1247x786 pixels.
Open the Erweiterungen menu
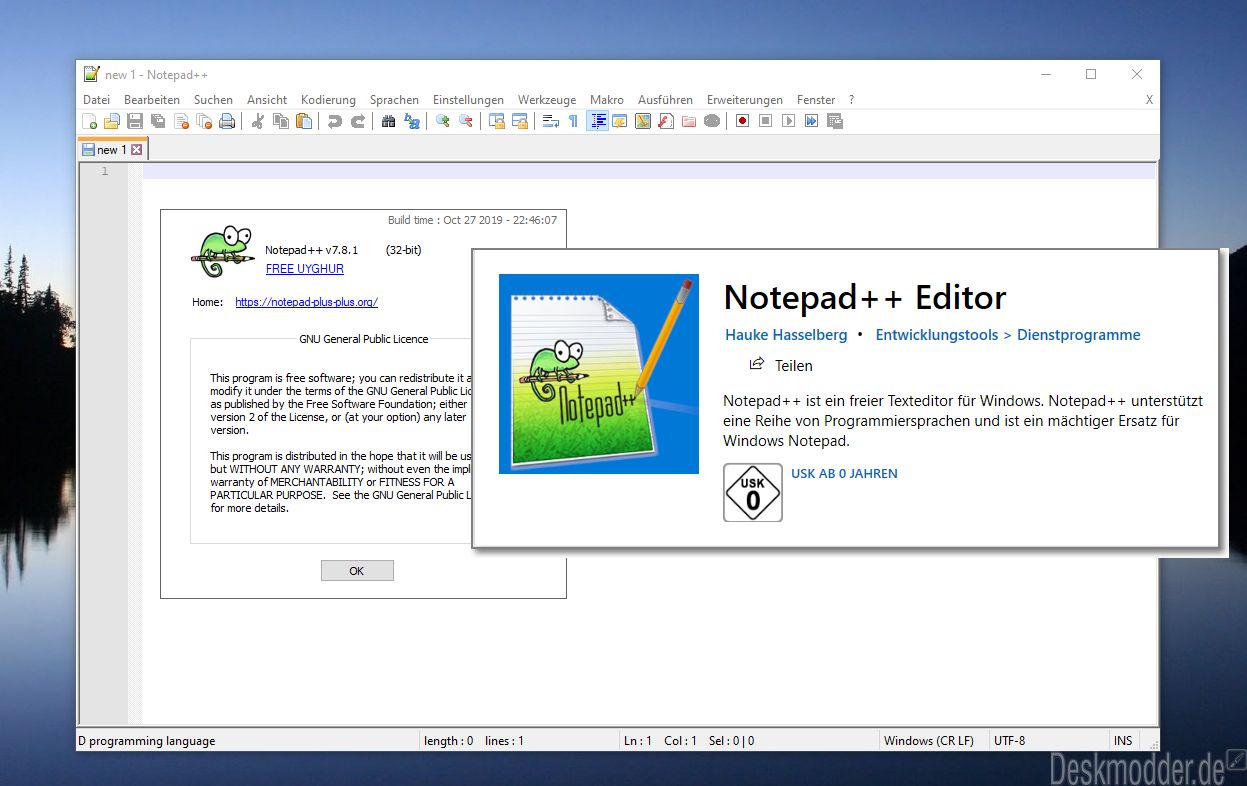(x=745, y=100)
